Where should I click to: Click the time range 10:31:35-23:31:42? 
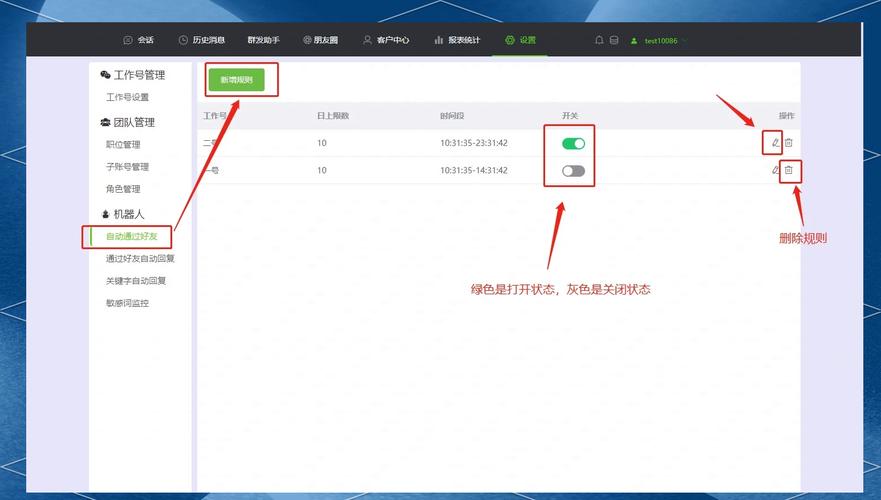pyautogui.click(x=474, y=143)
